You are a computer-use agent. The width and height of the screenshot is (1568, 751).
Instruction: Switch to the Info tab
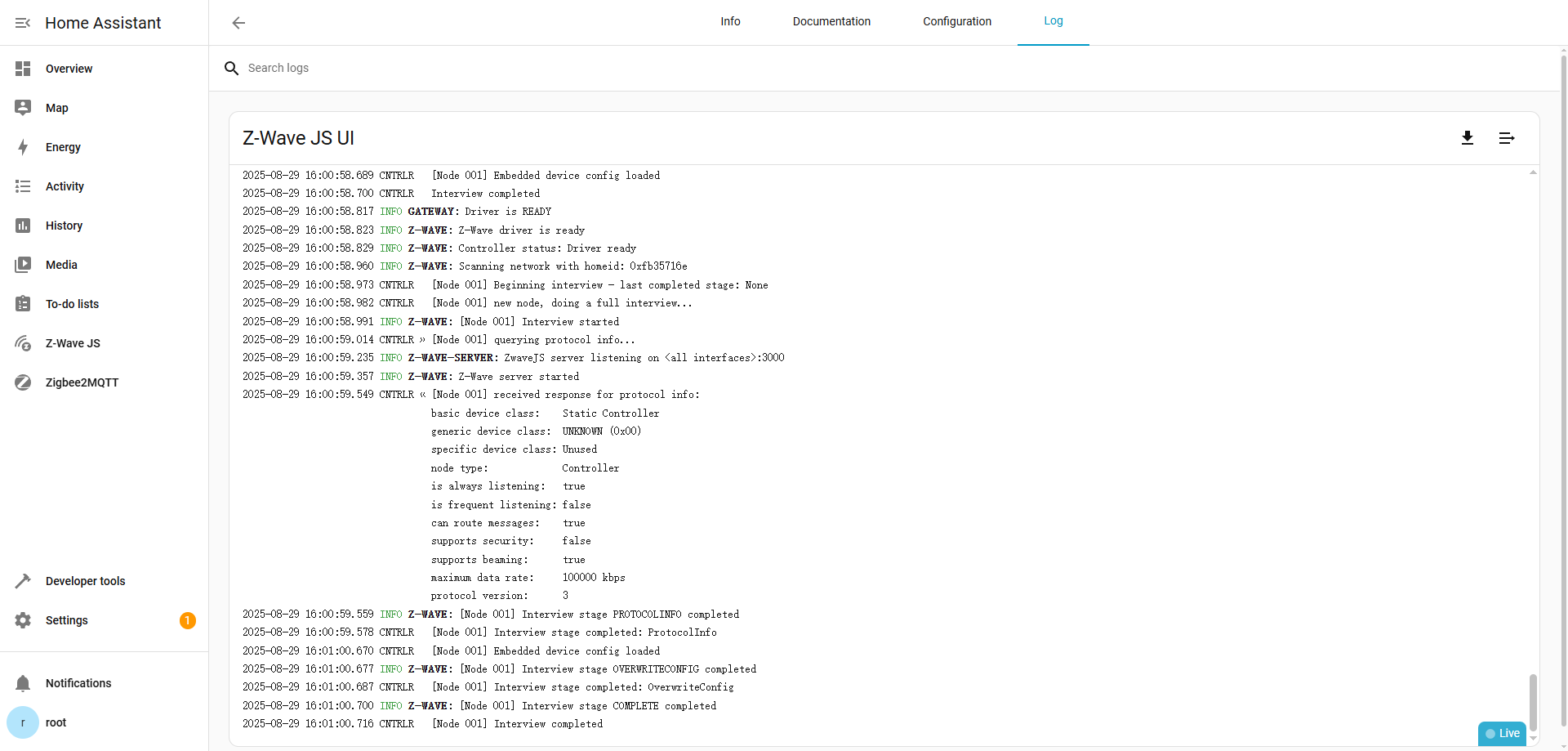730,21
